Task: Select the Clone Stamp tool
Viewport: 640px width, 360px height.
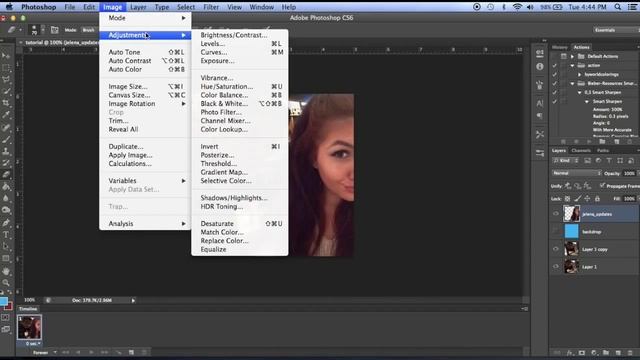Action: tap(6, 151)
